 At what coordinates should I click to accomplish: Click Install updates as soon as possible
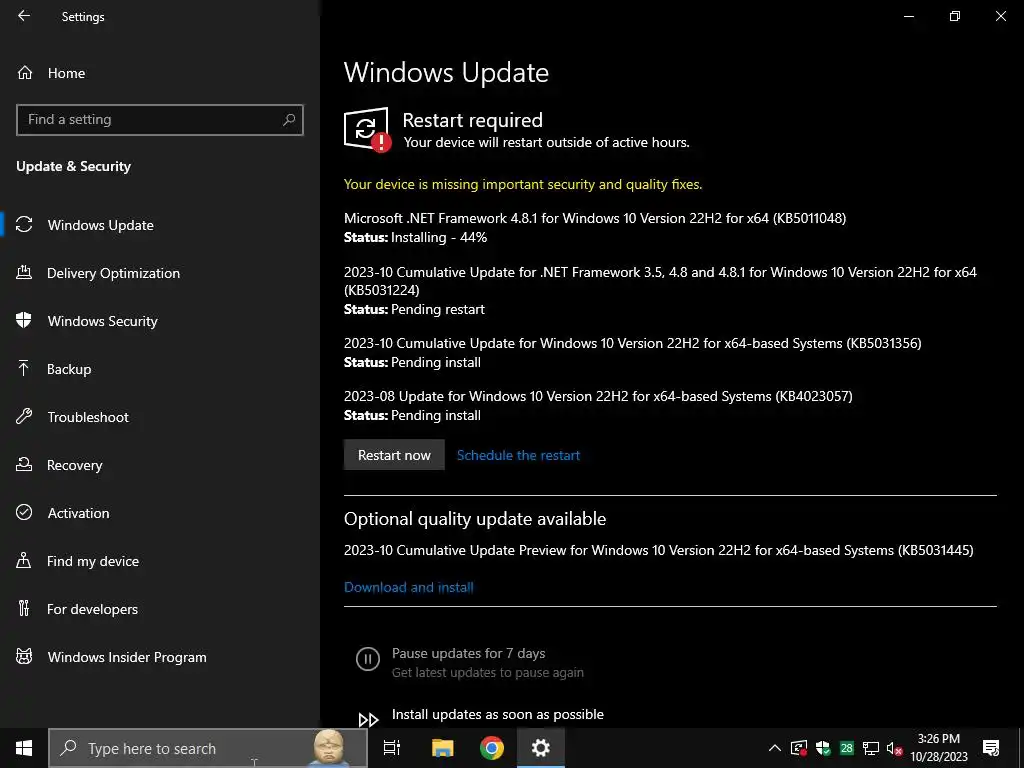pyautogui.click(x=498, y=714)
